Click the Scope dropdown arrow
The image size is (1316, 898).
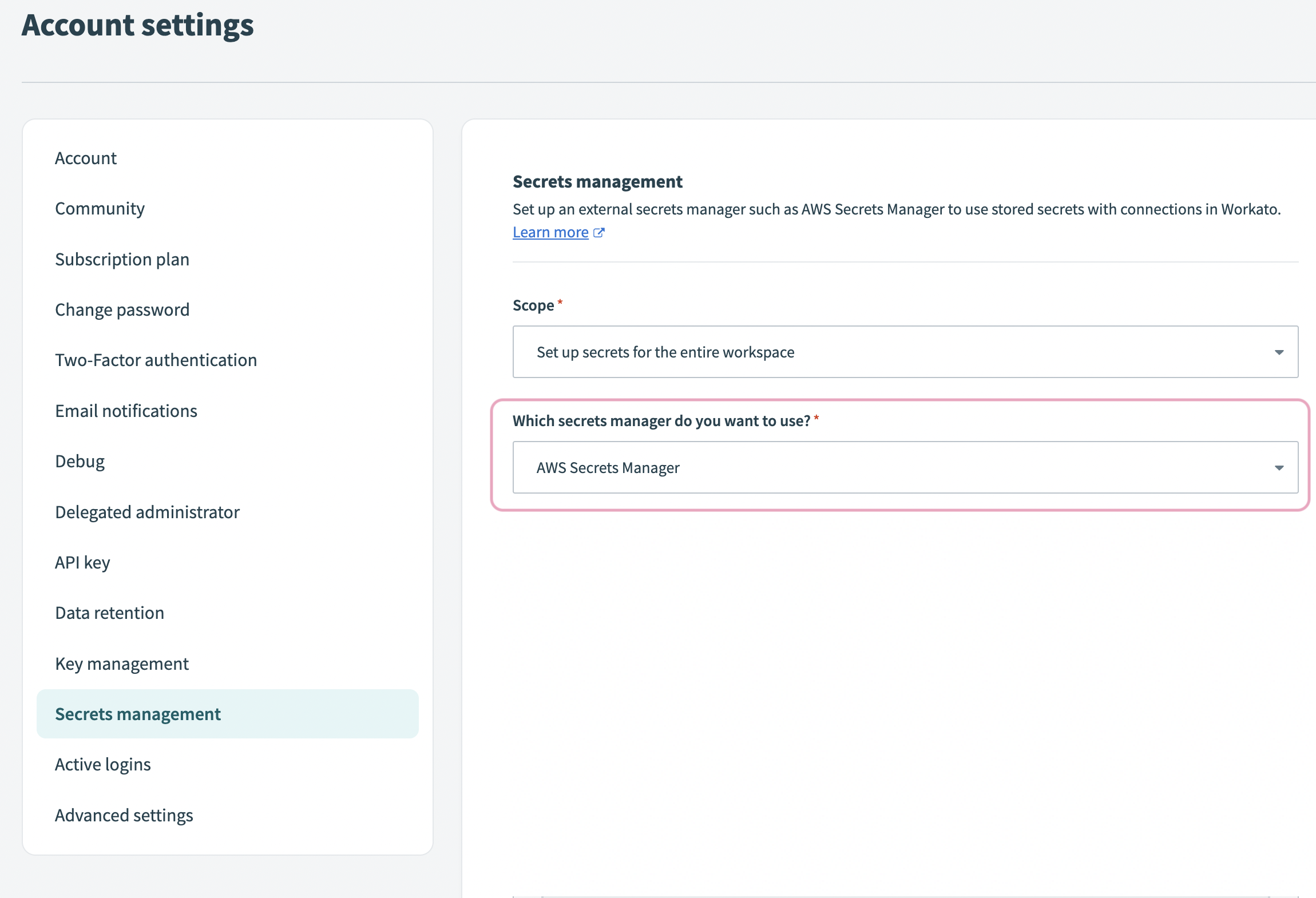point(1279,352)
